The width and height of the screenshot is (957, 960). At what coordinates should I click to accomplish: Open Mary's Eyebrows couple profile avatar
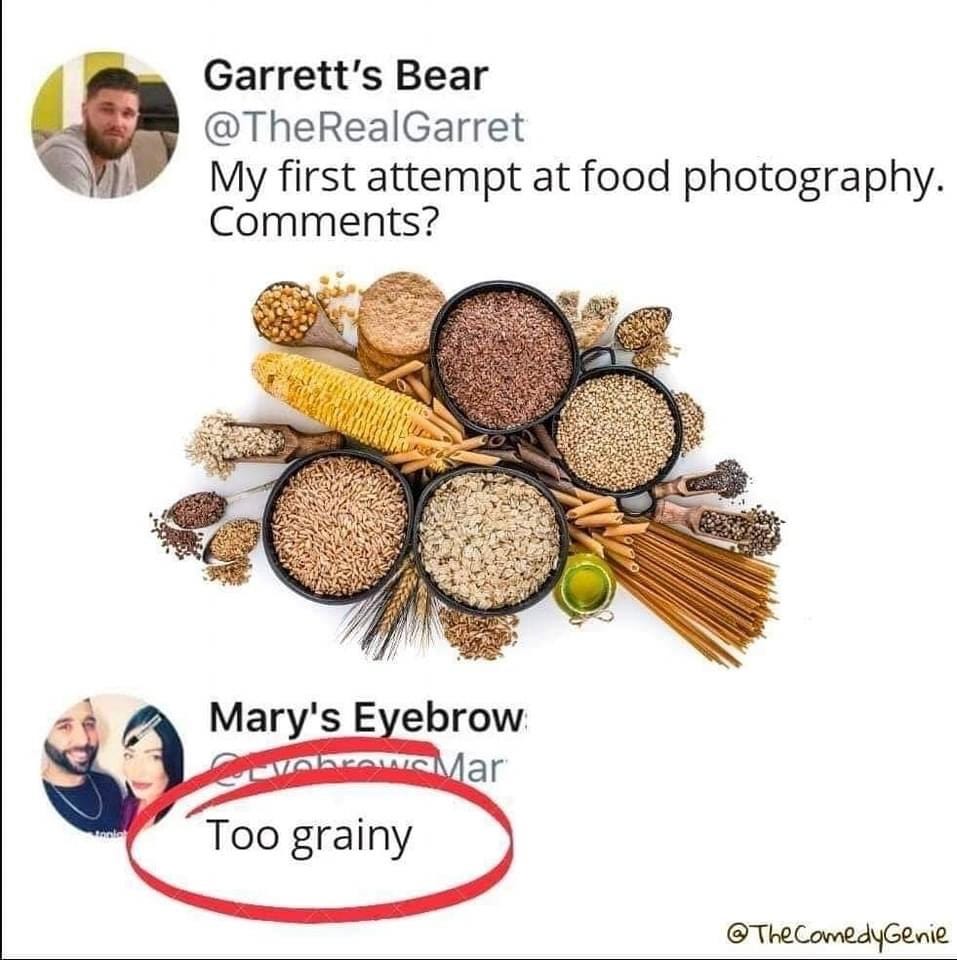pyautogui.click(x=111, y=767)
